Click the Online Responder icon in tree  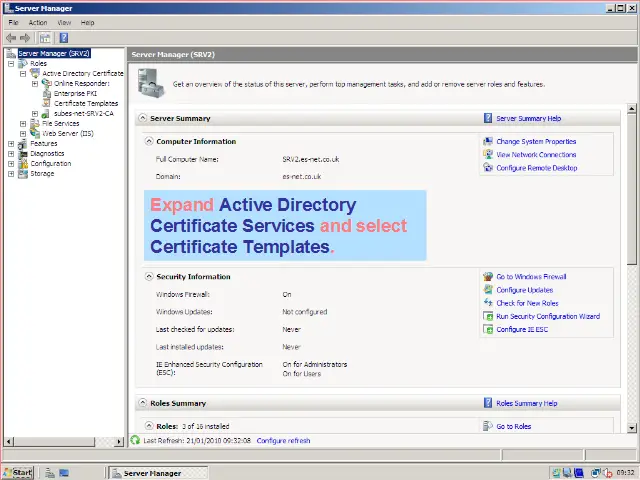(47, 83)
